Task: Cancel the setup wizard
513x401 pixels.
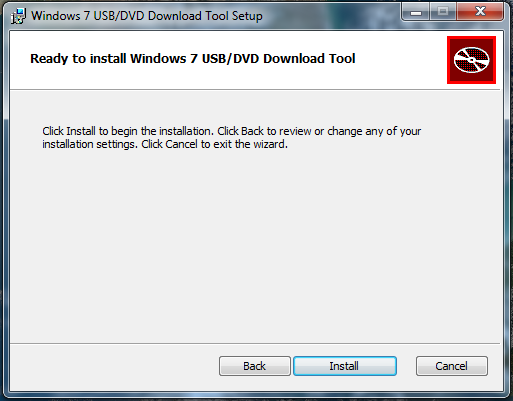Action: click(x=452, y=366)
